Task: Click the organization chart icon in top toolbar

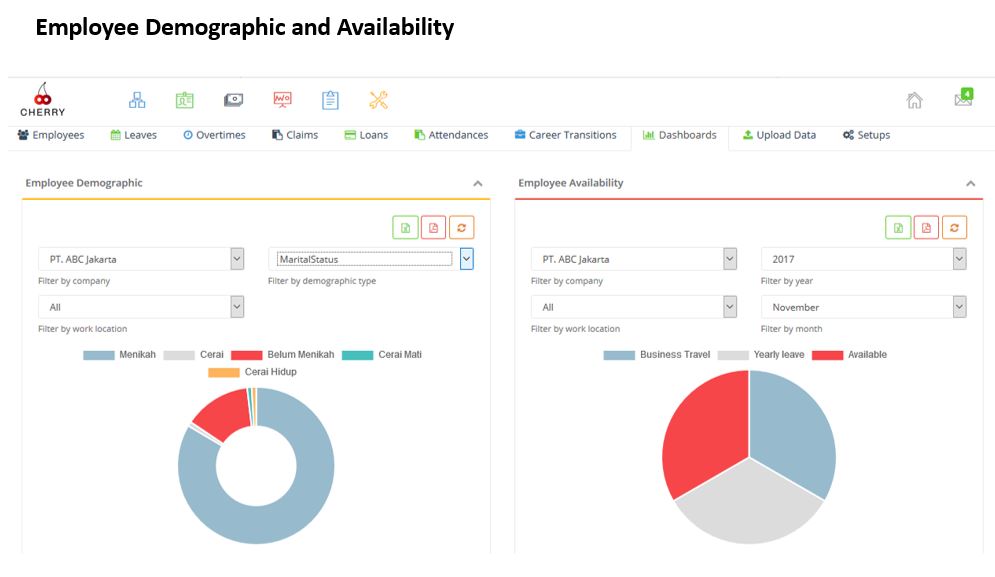Action: pos(137,100)
